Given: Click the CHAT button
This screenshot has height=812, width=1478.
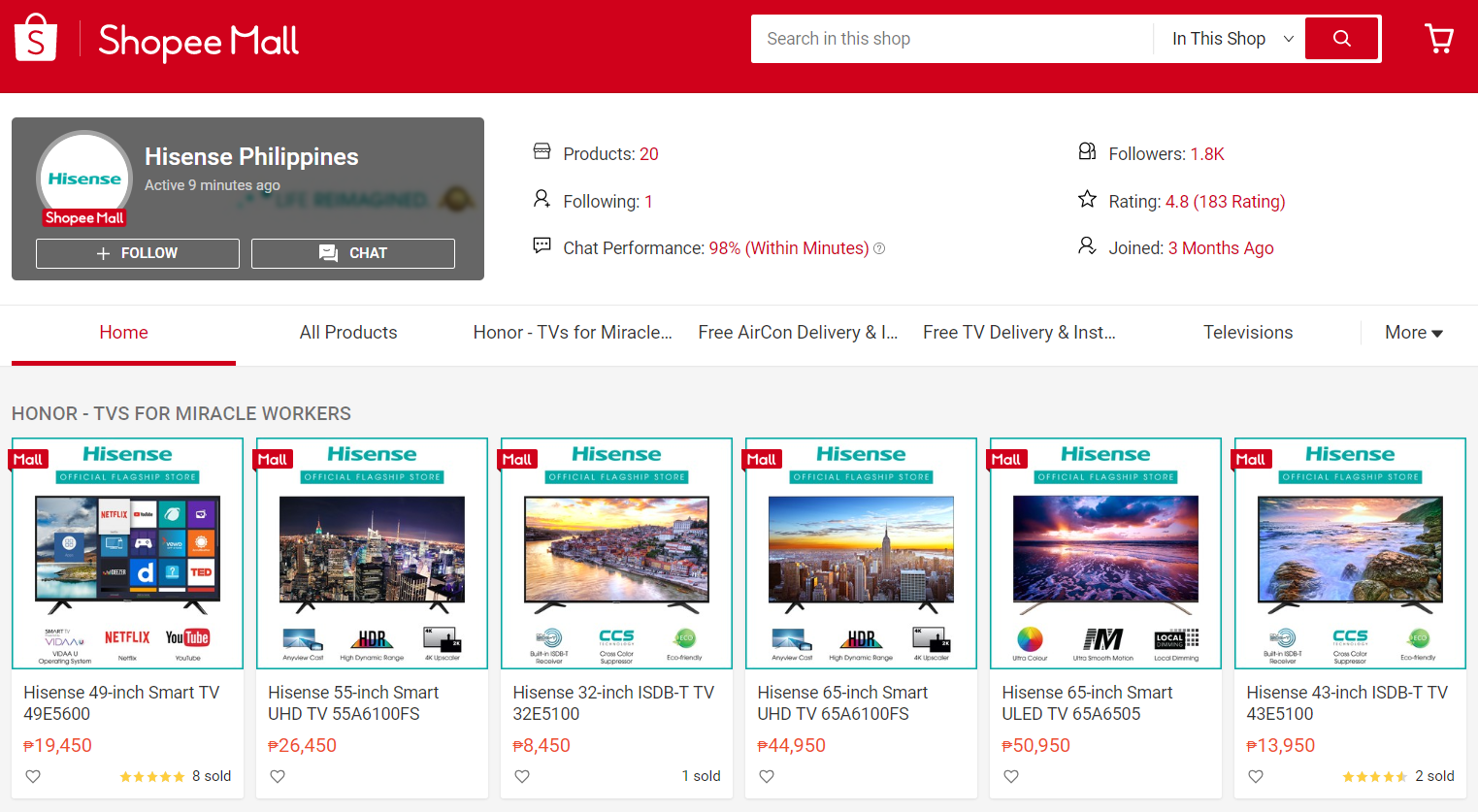Looking at the screenshot, I should pos(353,253).
